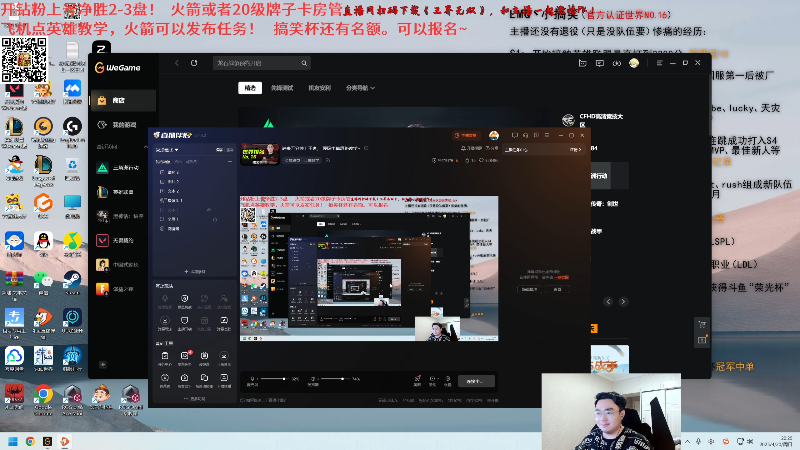The image size is (800, 450).
Task: Collapse WeGame sidebar with bottom arrow button
Action: click(103, 365)
